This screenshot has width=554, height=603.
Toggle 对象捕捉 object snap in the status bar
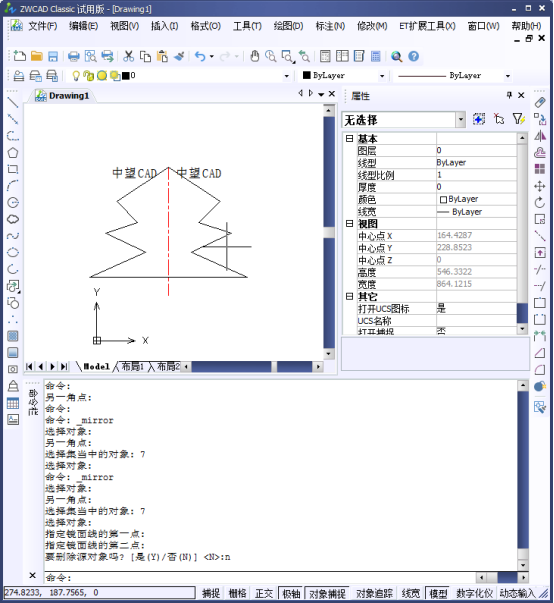(327, 593)
